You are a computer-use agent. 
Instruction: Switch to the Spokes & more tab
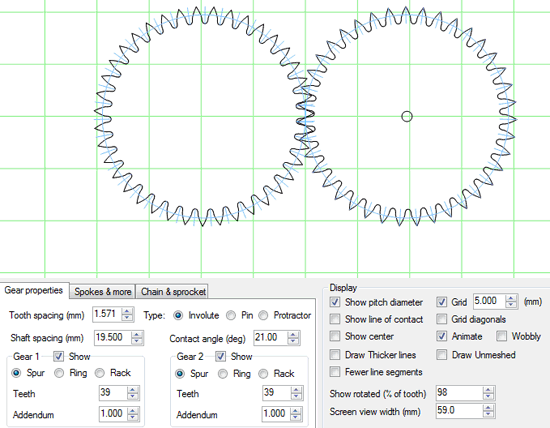pos(102,292)
